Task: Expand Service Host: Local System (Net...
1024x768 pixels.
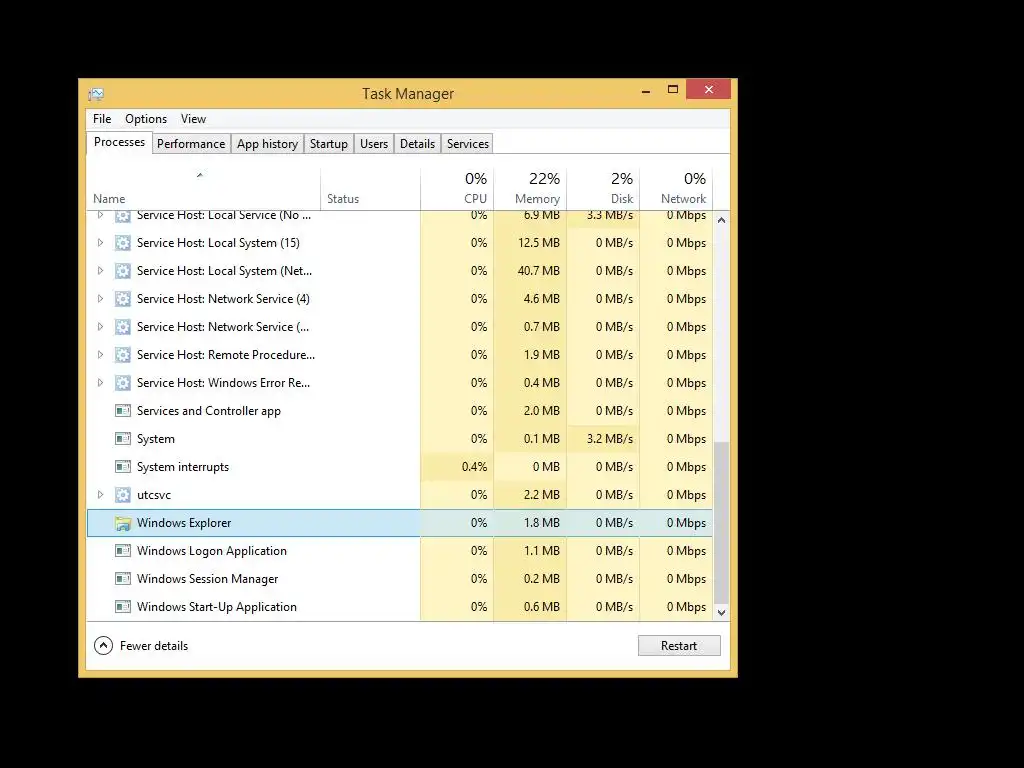Action: click(x=100, y=271)
